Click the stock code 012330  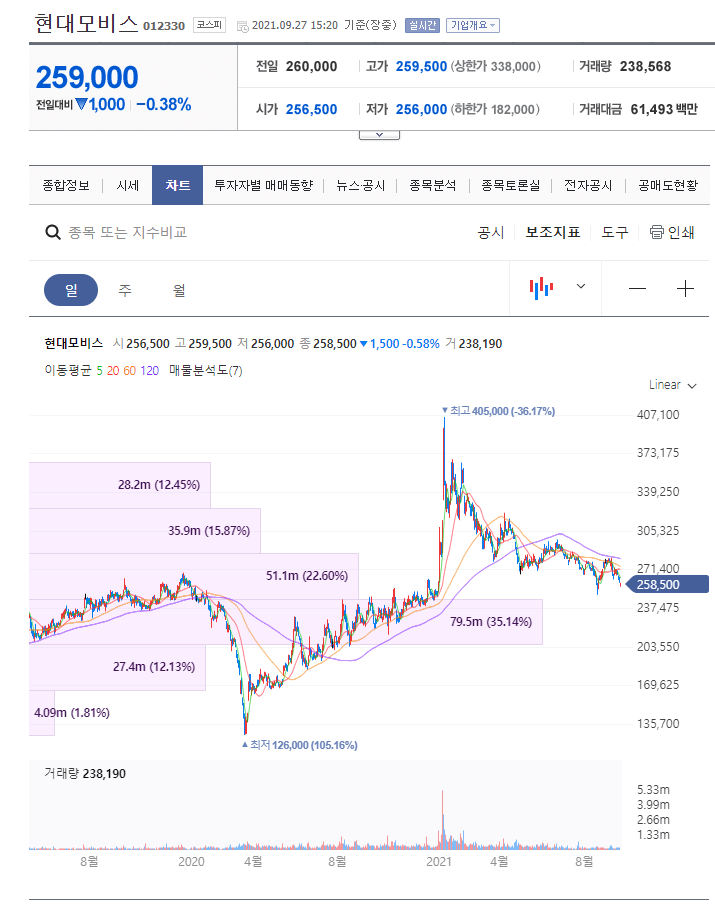pos(164,26)
